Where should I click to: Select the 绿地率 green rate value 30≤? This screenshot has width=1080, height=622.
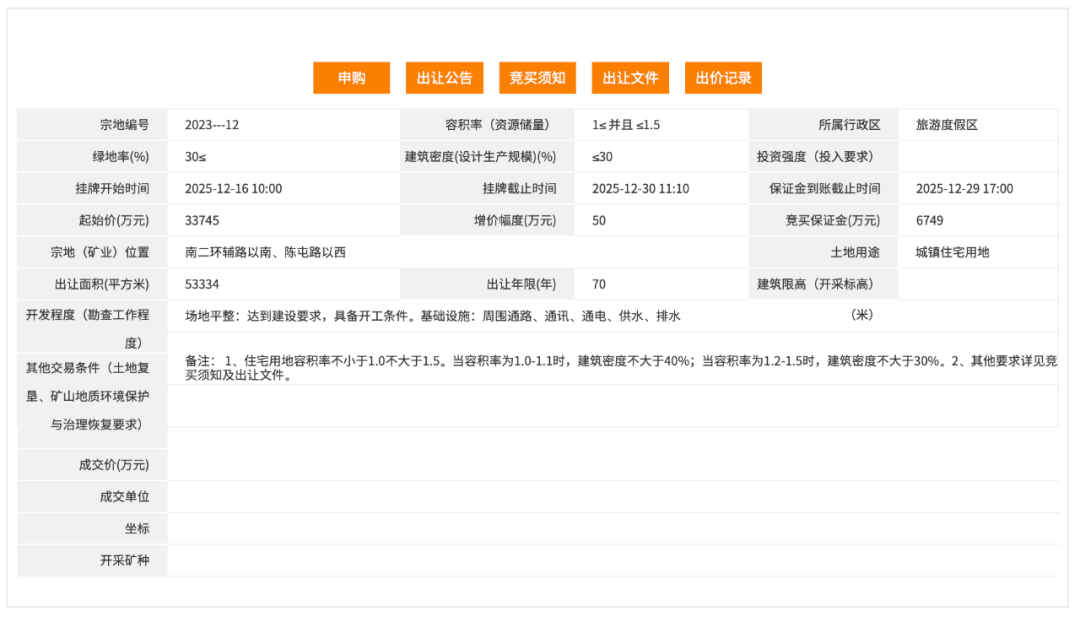click(190, 156)
